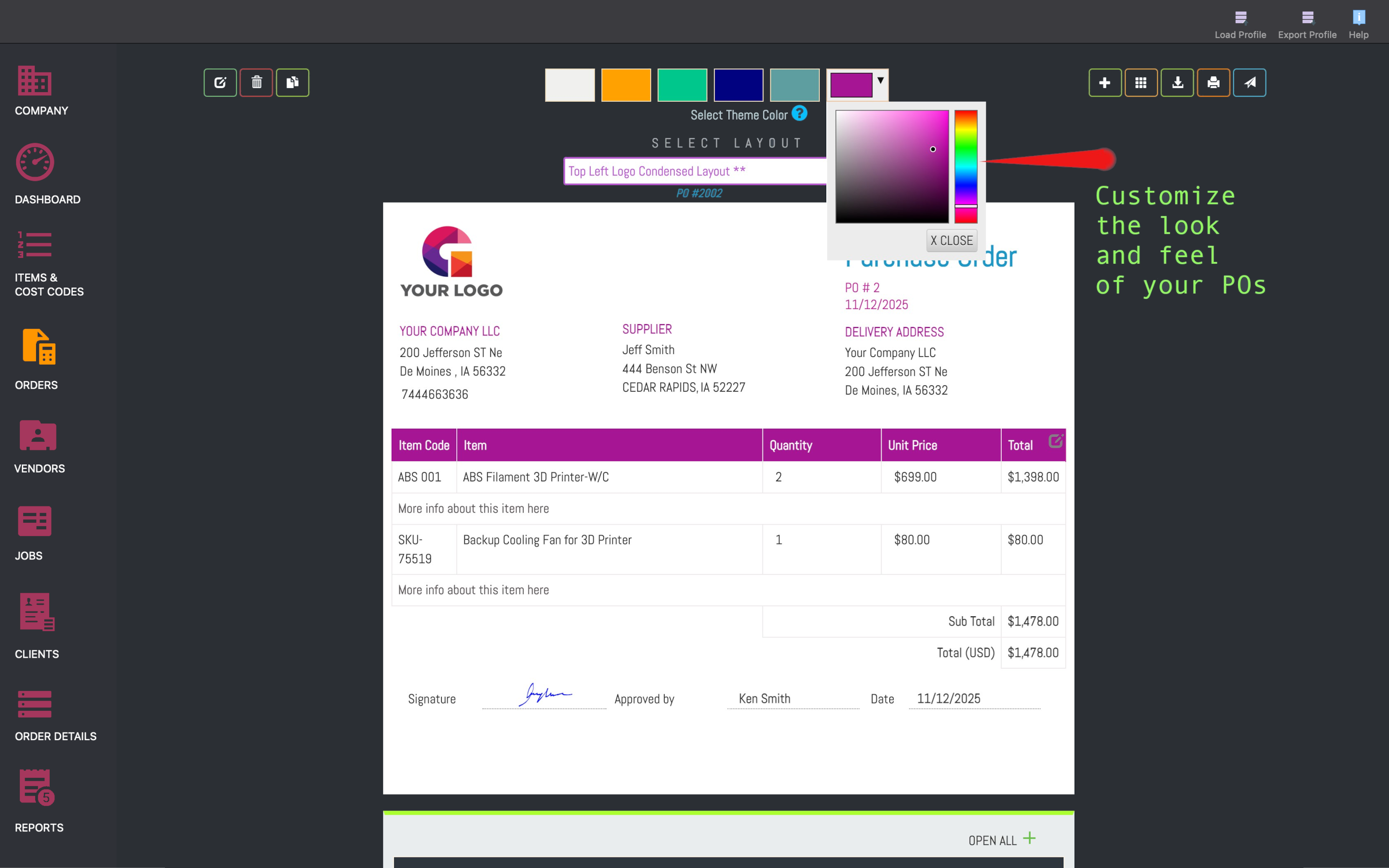The image size is (1389, 868).
Task: Open the grid view icon
Action: point(1141,82)
